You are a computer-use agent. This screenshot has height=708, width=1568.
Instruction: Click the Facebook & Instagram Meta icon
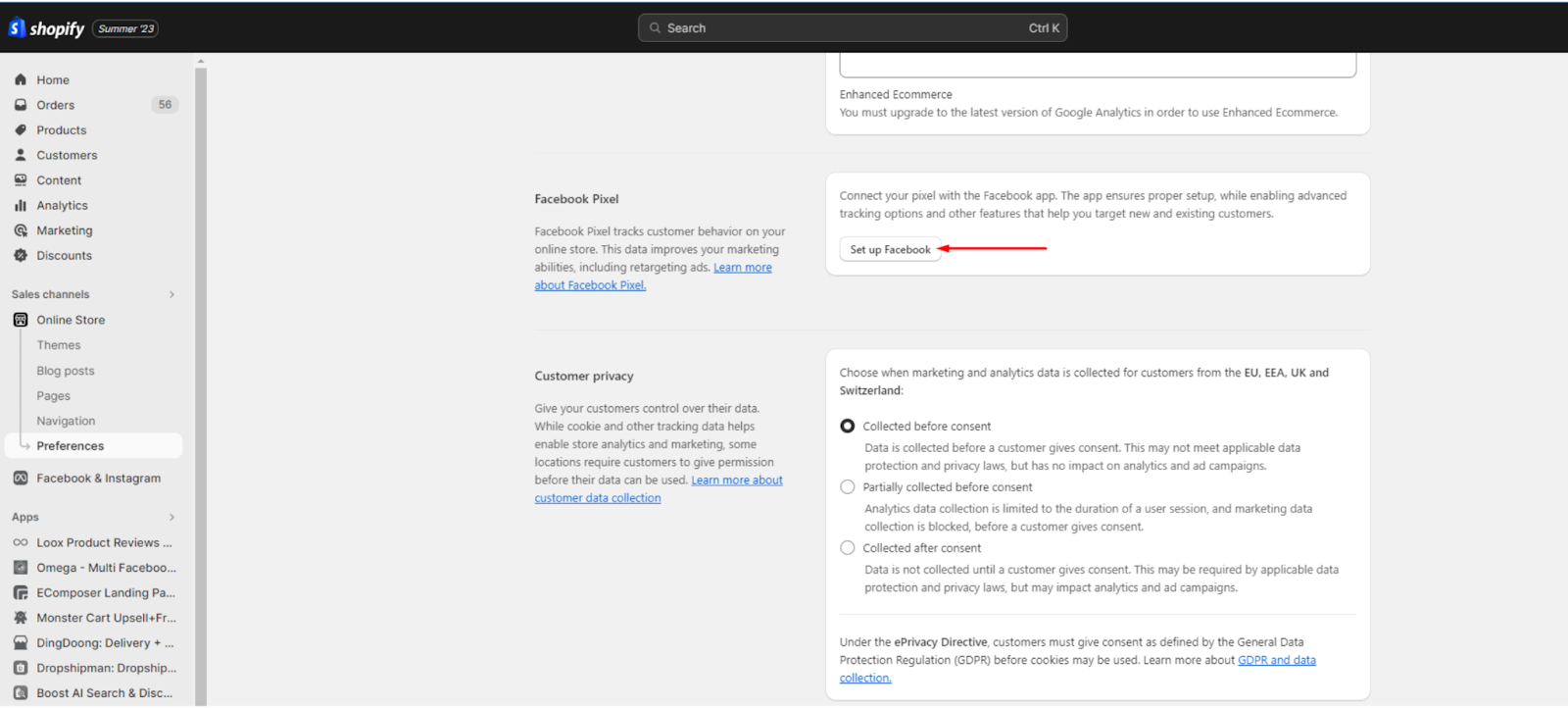click(21, 478)
